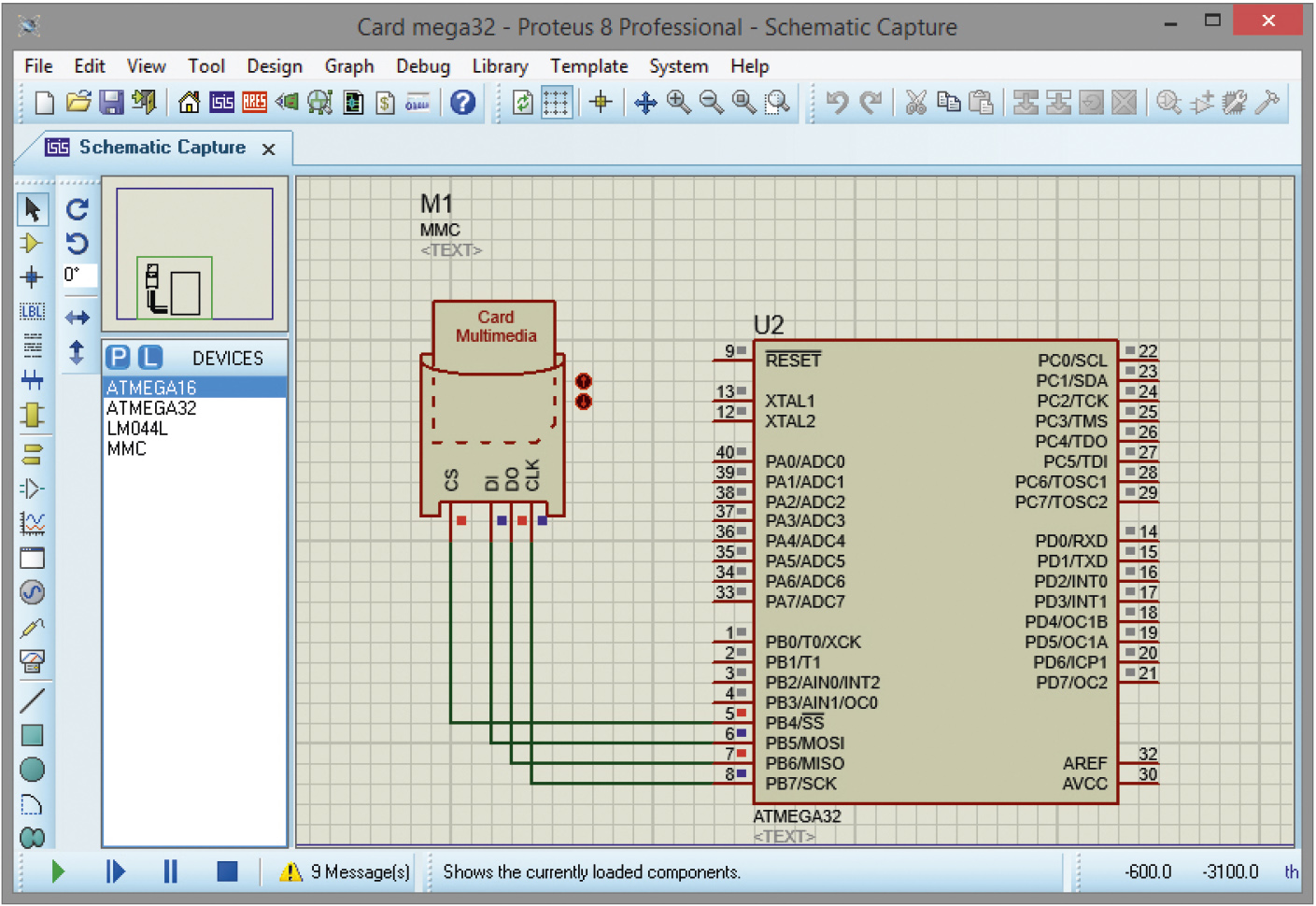This screenshot has width=1316, height=906.
Task: Click the decompose hammer icon
Action: pyautogui.click(x=1267, y=102)
